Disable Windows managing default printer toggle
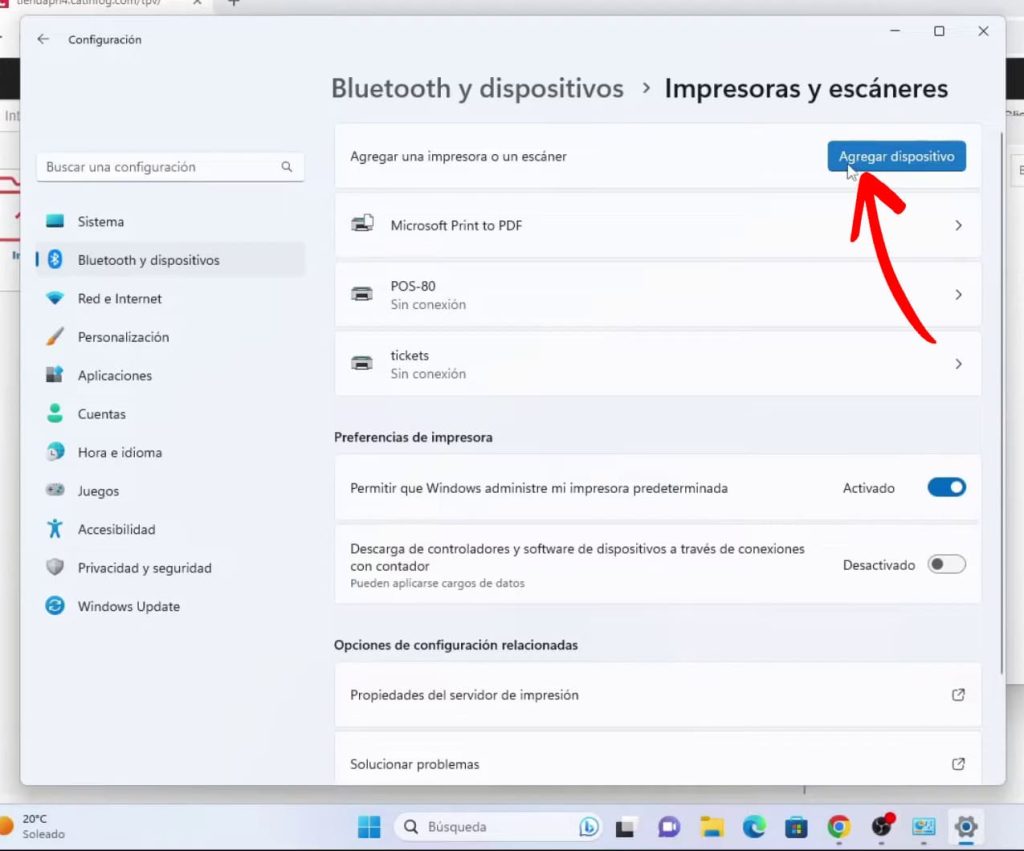Image resolution: width=1024 pixels, height=851 pixels. (946, 488)
